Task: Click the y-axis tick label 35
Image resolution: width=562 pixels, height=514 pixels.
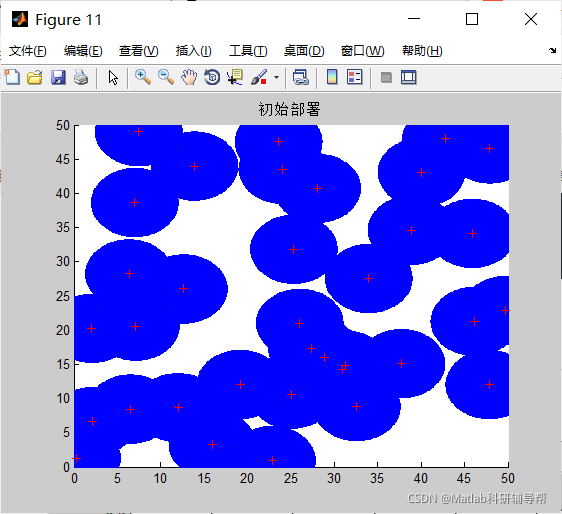Action: coord(63,228)
